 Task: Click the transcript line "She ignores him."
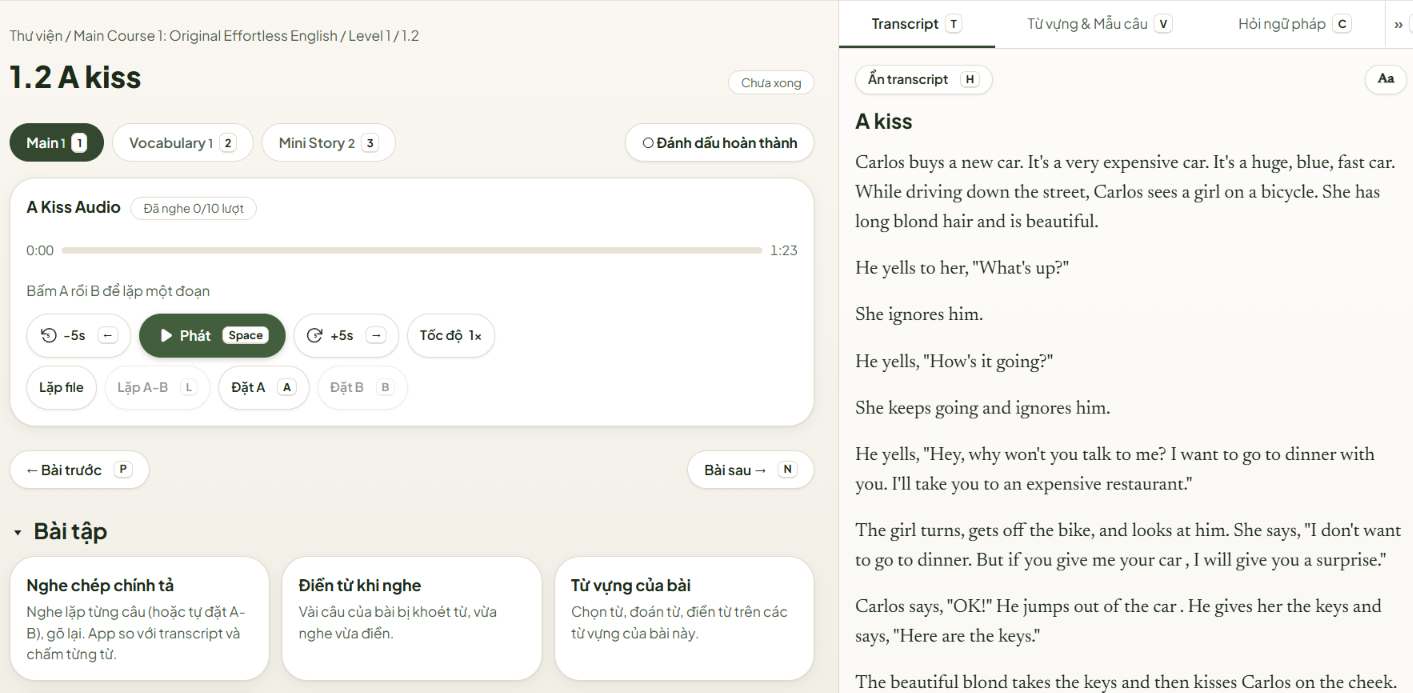coord(919,315)
